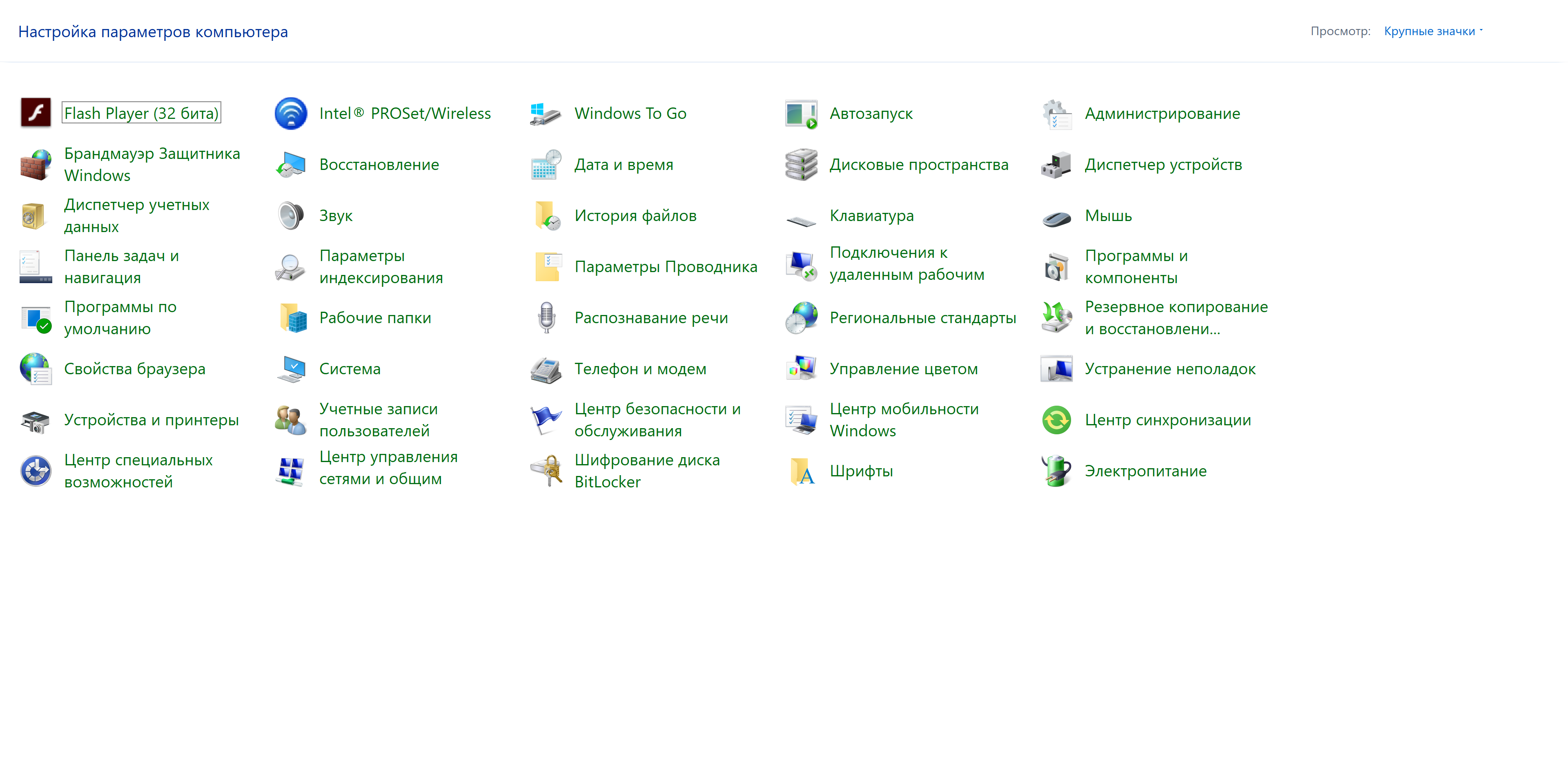Click the Подключения к удаленным рабочим link
The height and width of the screenshot is (784, 1568).
(x=906, y=264)
